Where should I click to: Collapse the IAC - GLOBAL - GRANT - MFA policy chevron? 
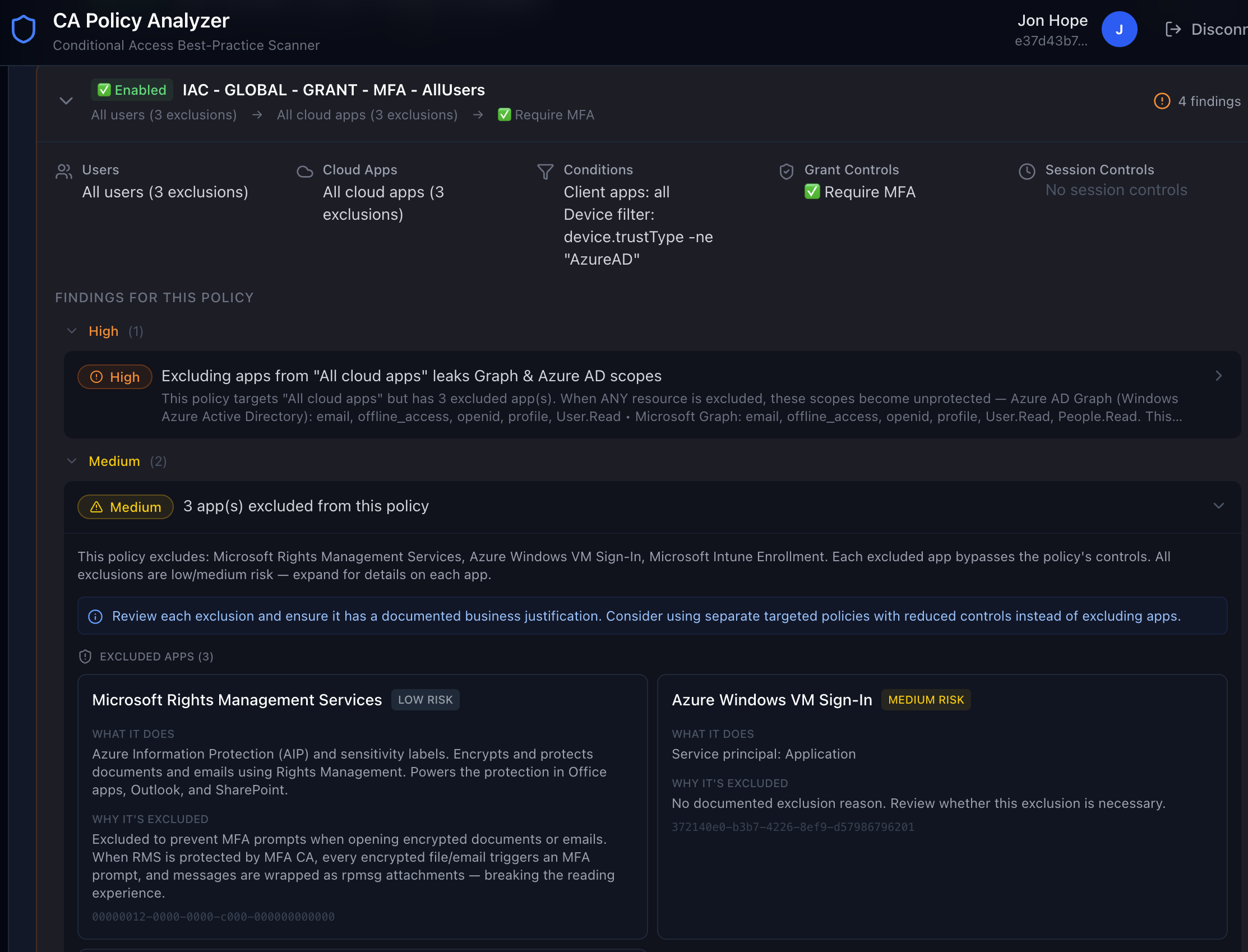coord(66,101)
